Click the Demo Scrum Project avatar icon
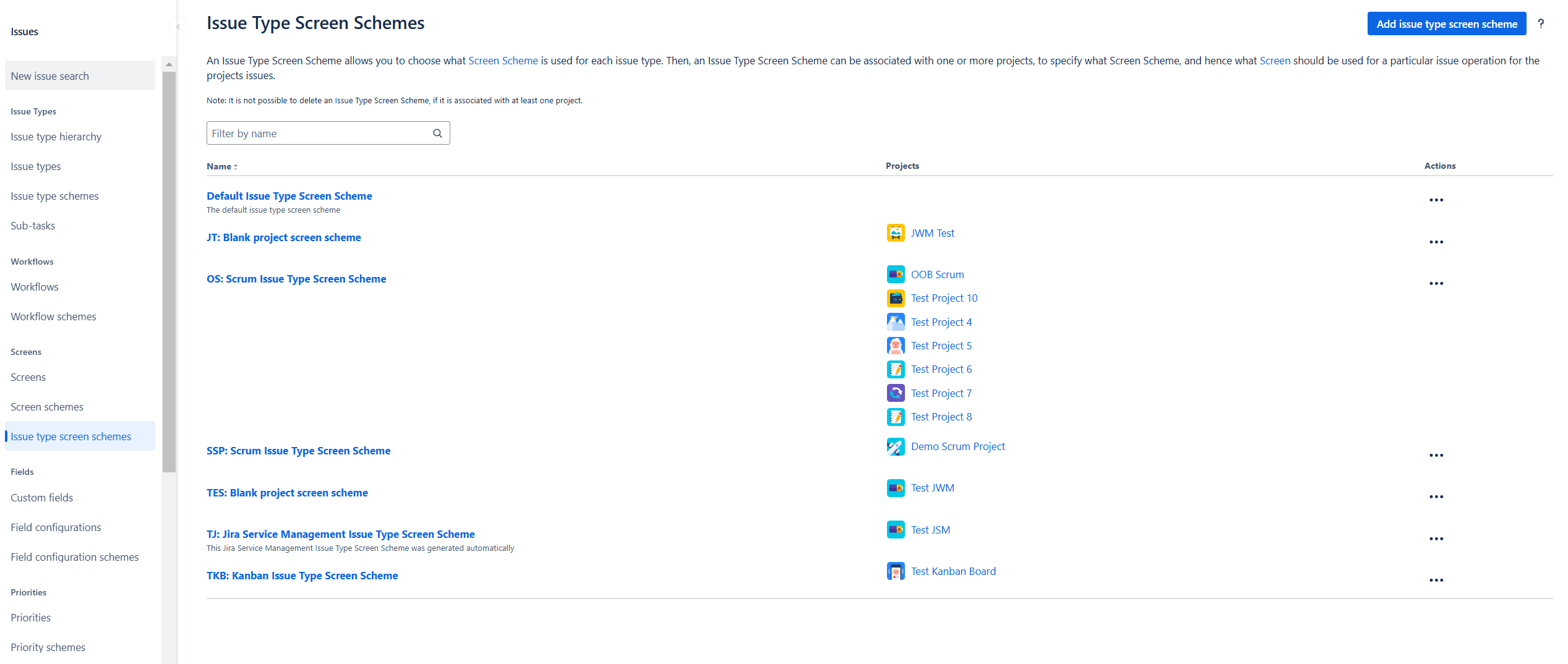1568x664 pixels. [896, 446]
